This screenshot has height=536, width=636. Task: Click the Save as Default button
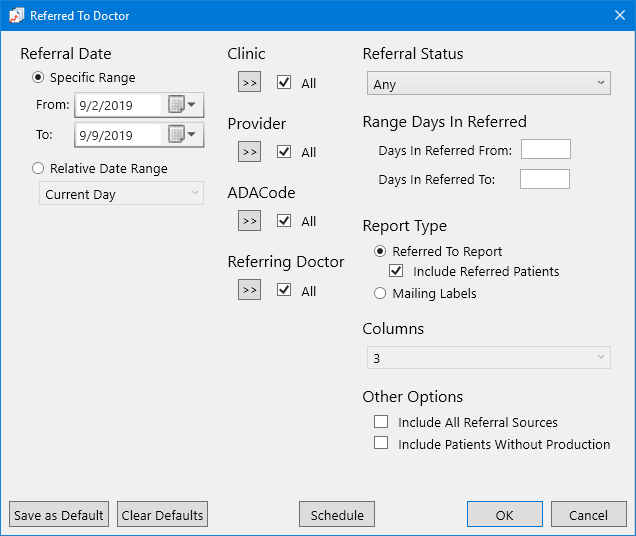[x=59, y=515]
